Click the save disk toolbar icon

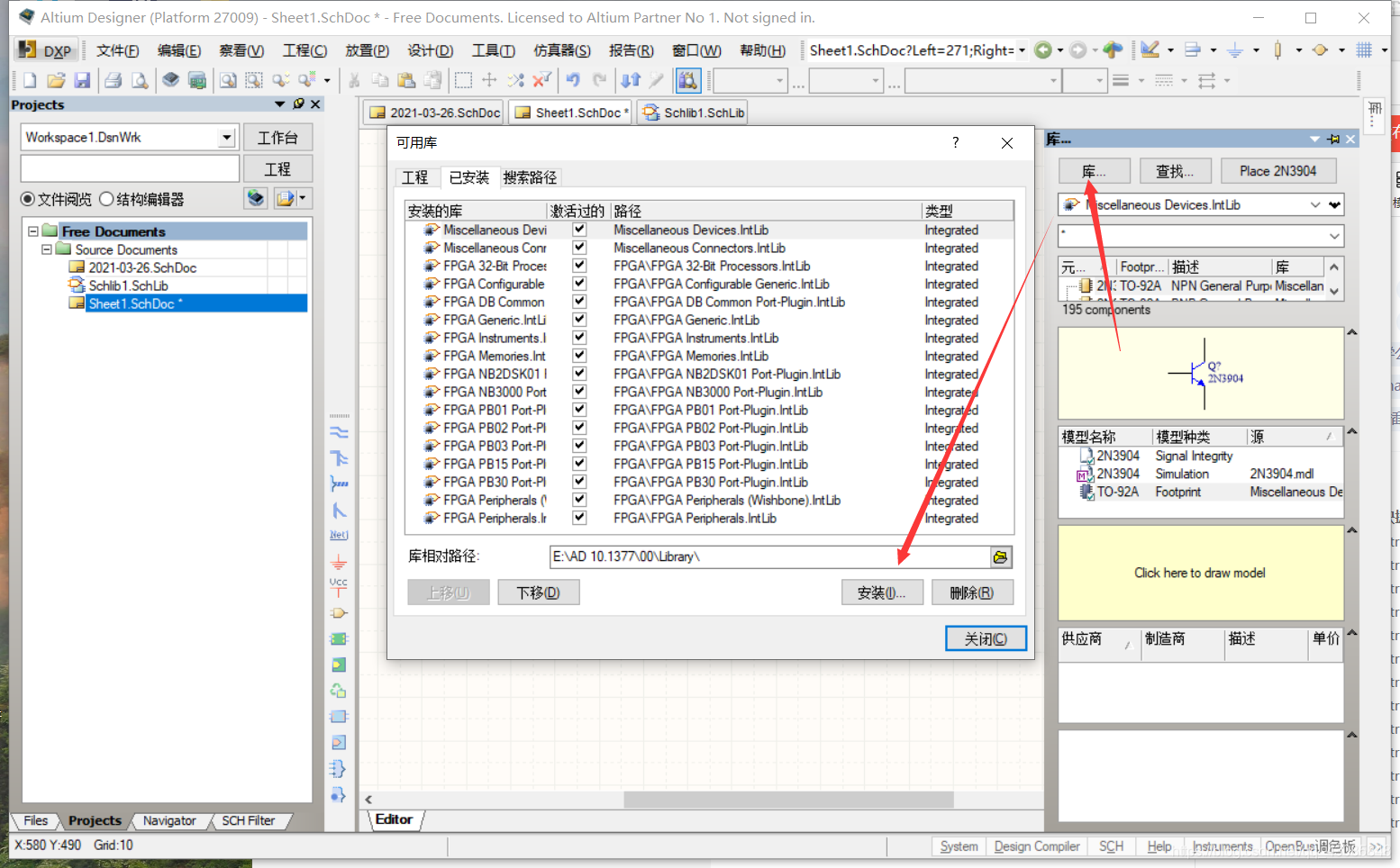tap(82, 81)
